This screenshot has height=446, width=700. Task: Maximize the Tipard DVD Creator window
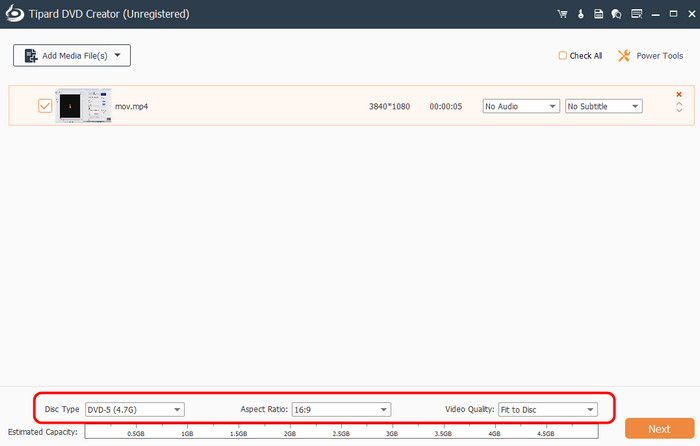(673, 14)
